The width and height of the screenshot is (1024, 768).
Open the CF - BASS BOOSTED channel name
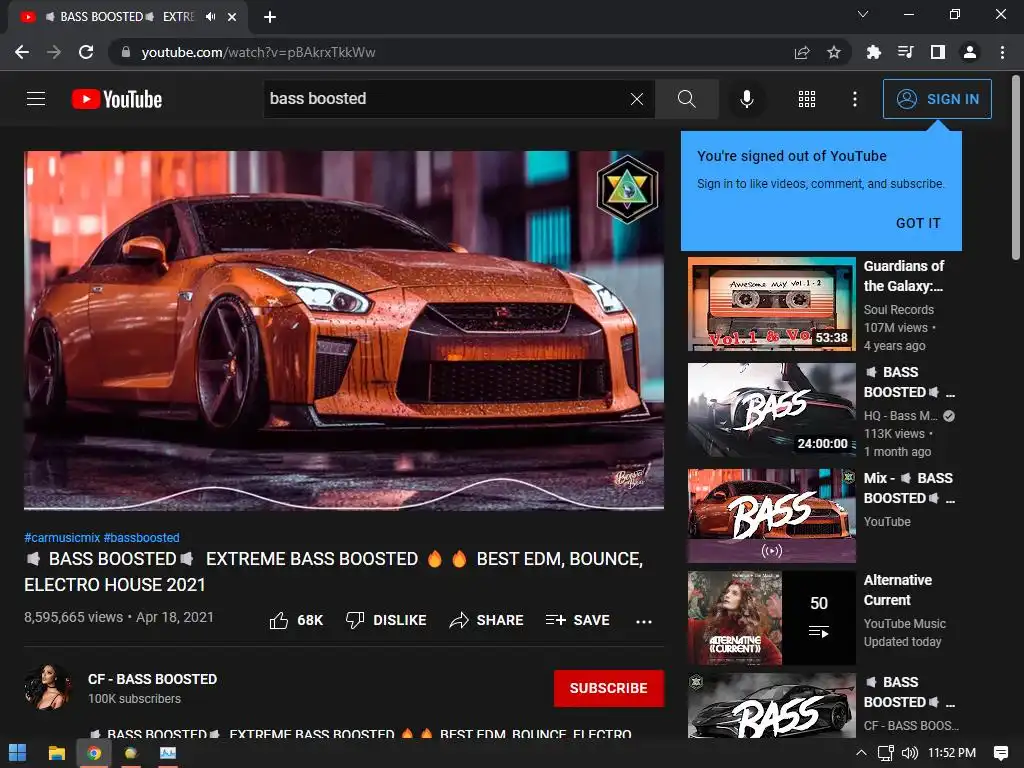[152, 679]
